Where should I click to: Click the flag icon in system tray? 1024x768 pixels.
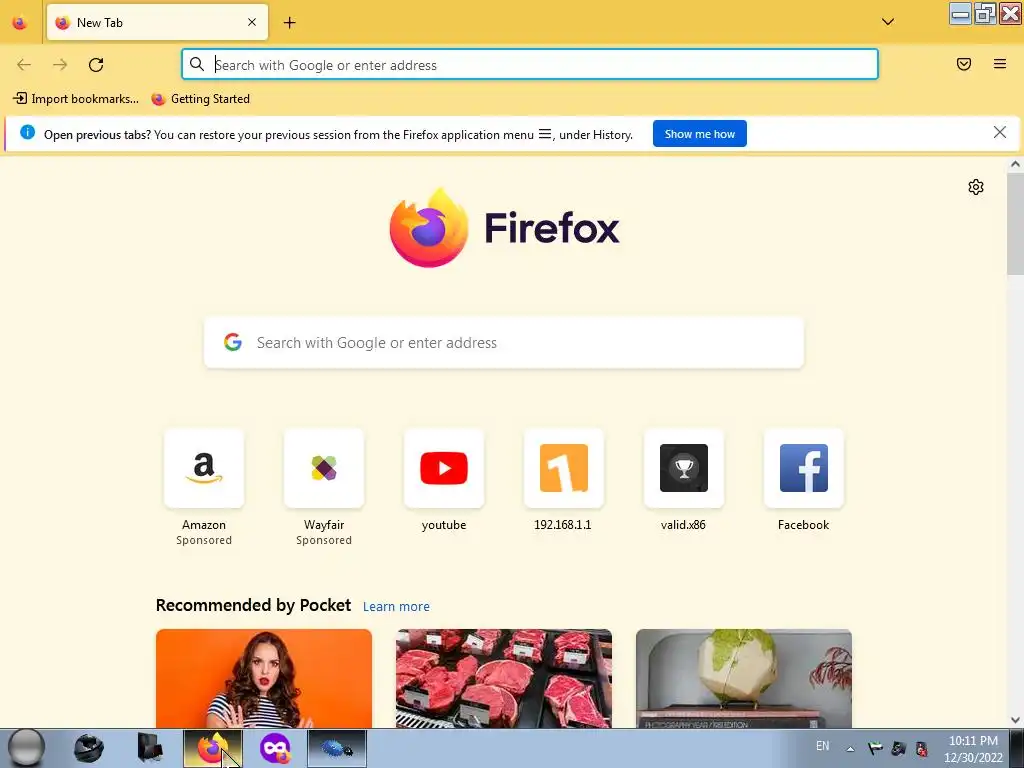875,748
